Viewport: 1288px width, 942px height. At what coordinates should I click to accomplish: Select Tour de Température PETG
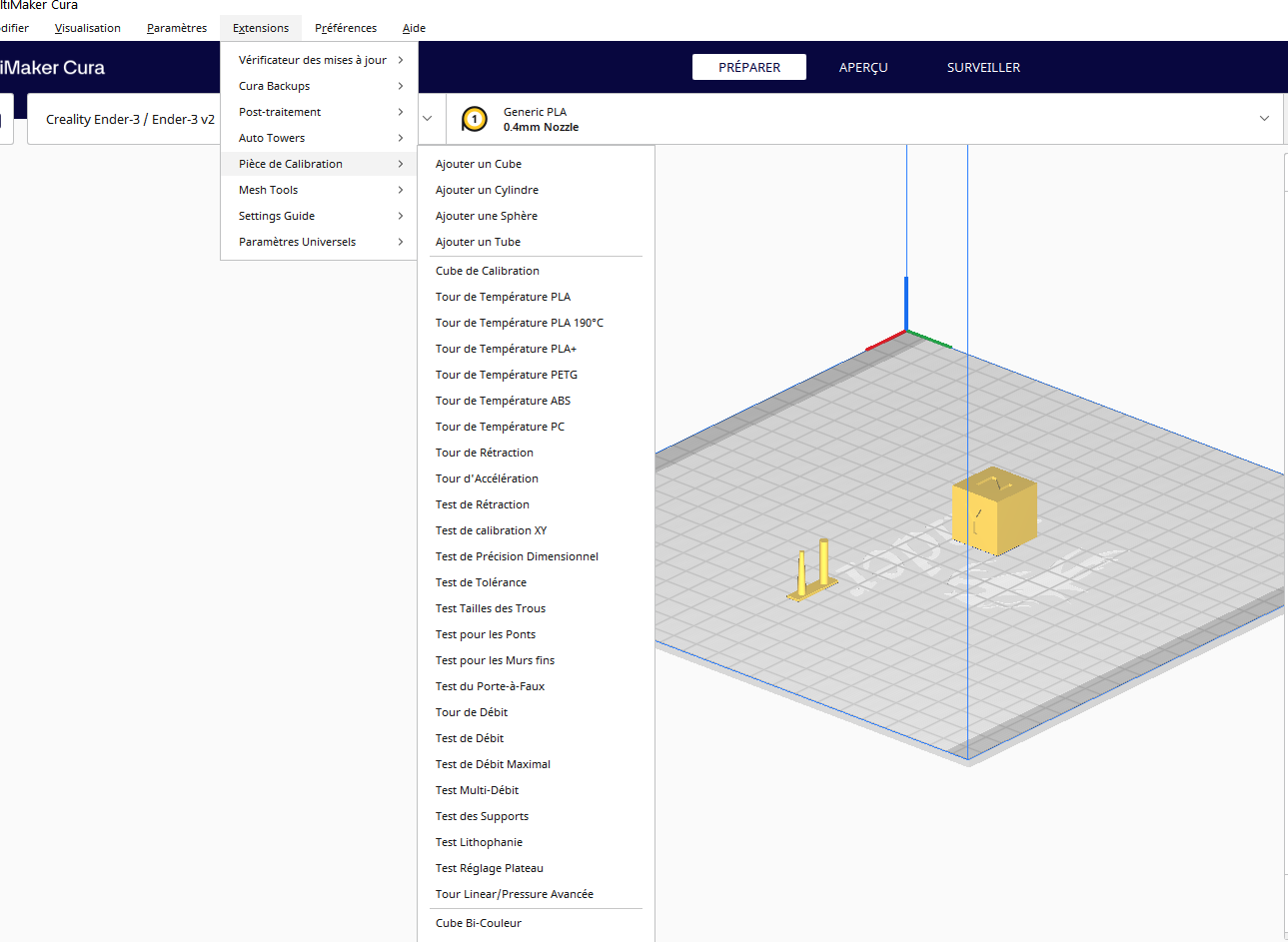(x=536, y=375)
